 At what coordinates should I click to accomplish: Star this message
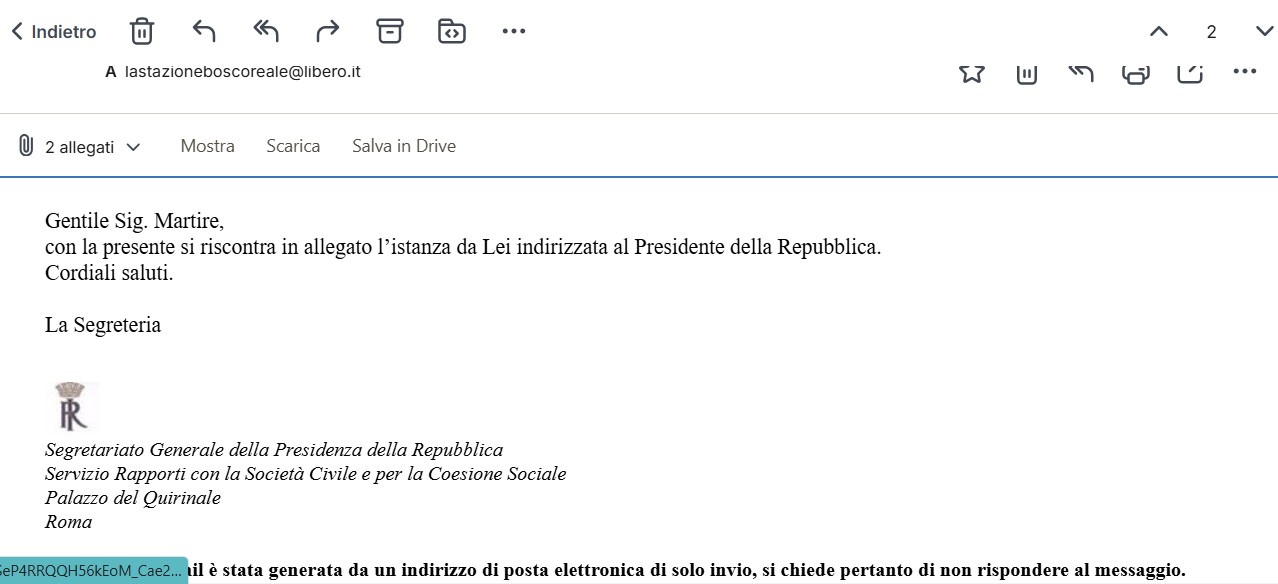pyautogui.click(x=972, y=72)
